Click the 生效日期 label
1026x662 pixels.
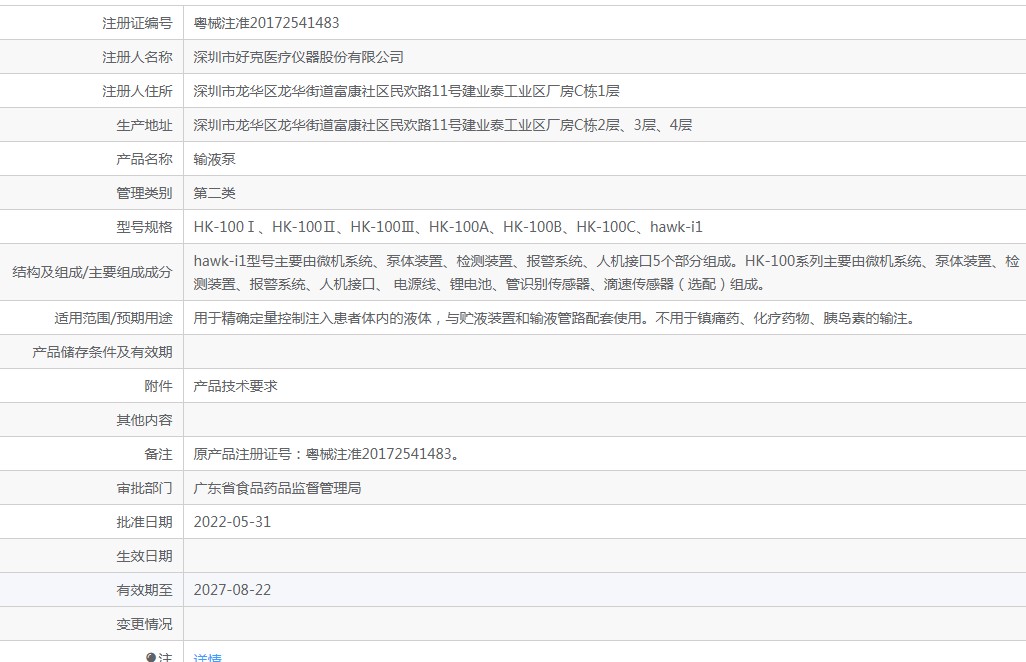[x=145, y=556]
